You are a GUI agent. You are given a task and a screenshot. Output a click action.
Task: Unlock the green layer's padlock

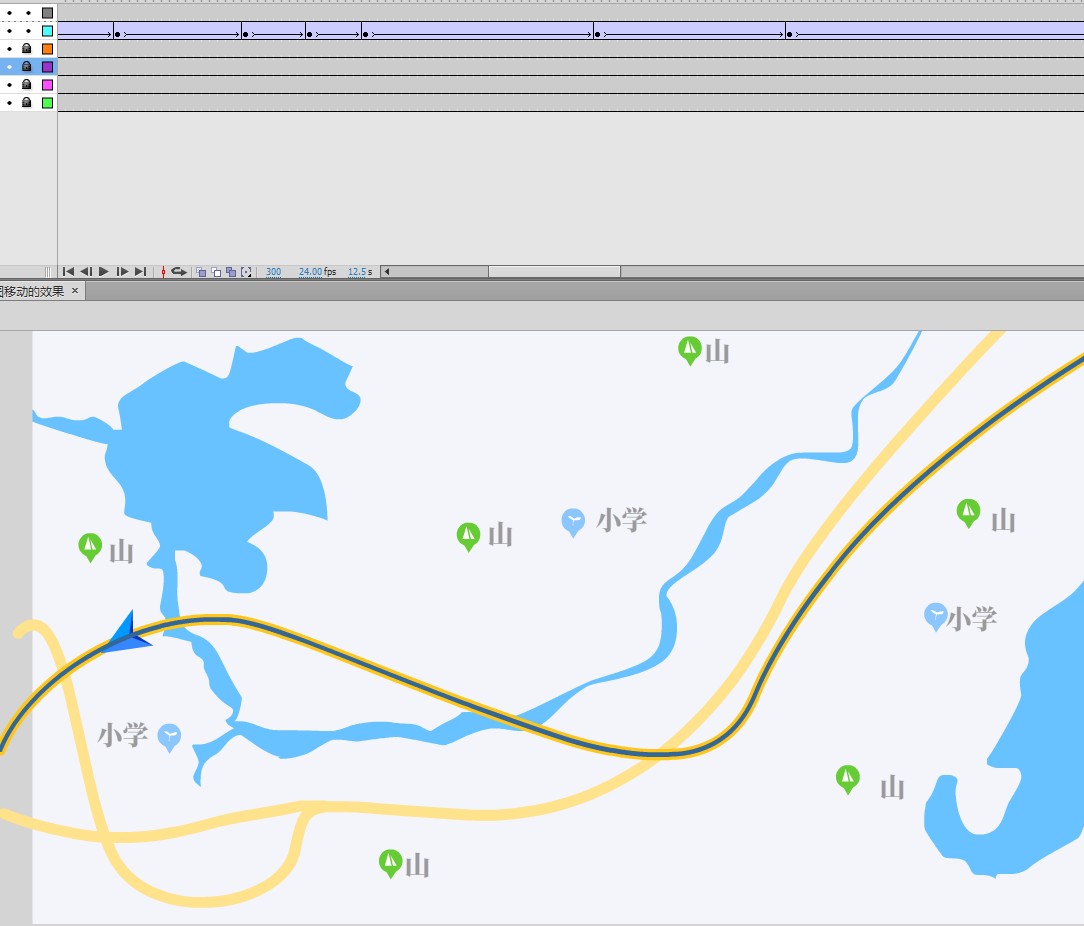pyautogui.click(x=27, y=102)
